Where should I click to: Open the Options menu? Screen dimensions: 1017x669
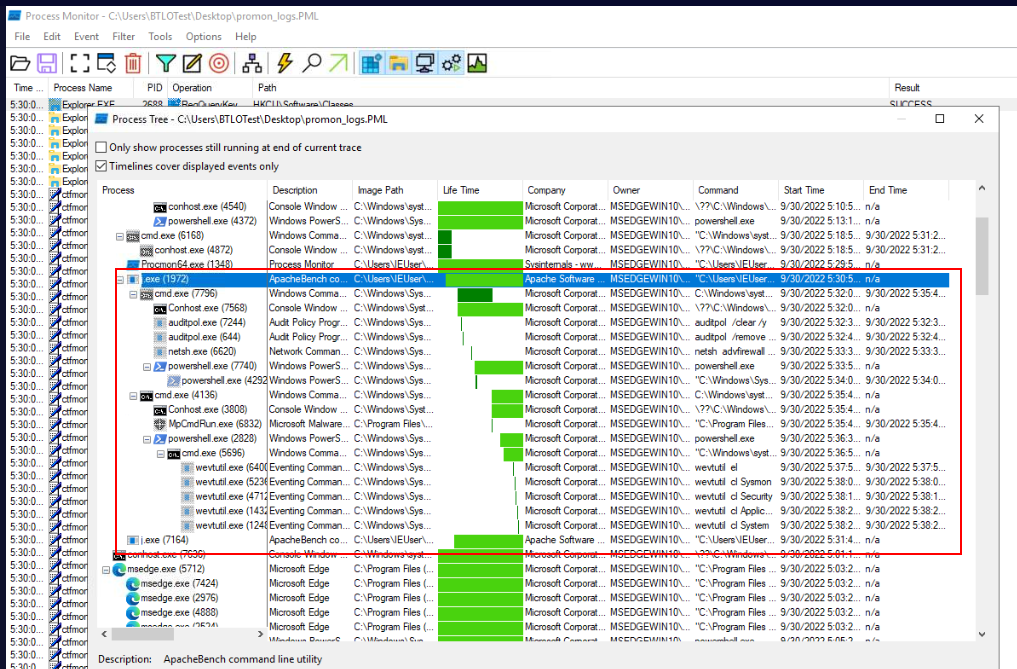click(204, 36)
